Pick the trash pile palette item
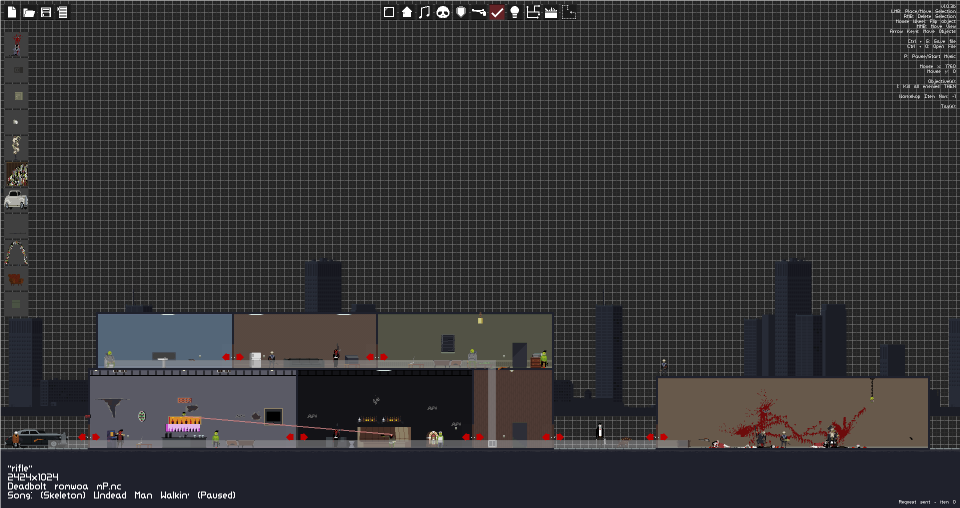 pos(17,174)
